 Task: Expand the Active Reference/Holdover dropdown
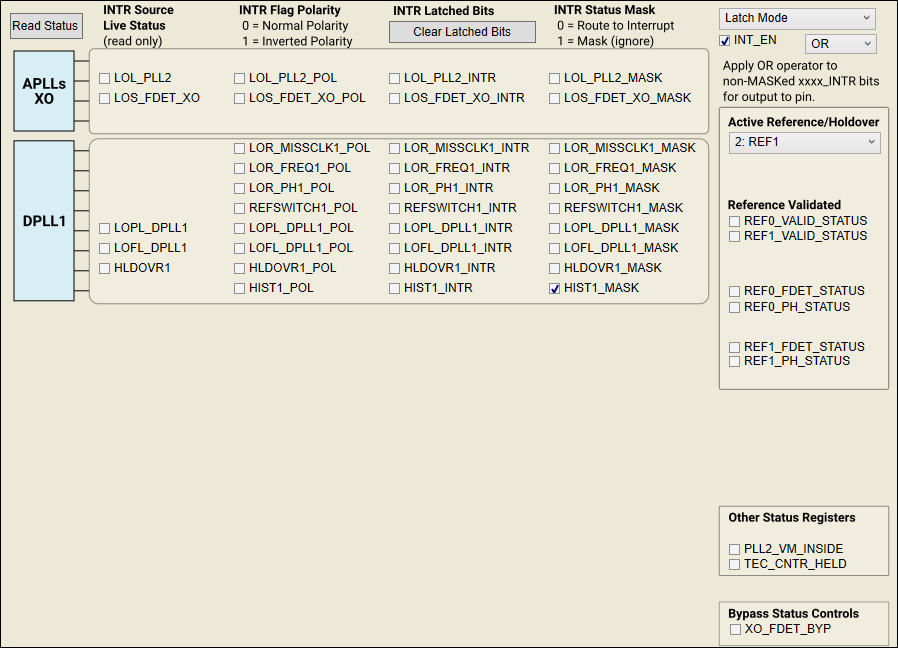[x=804, y=143]
